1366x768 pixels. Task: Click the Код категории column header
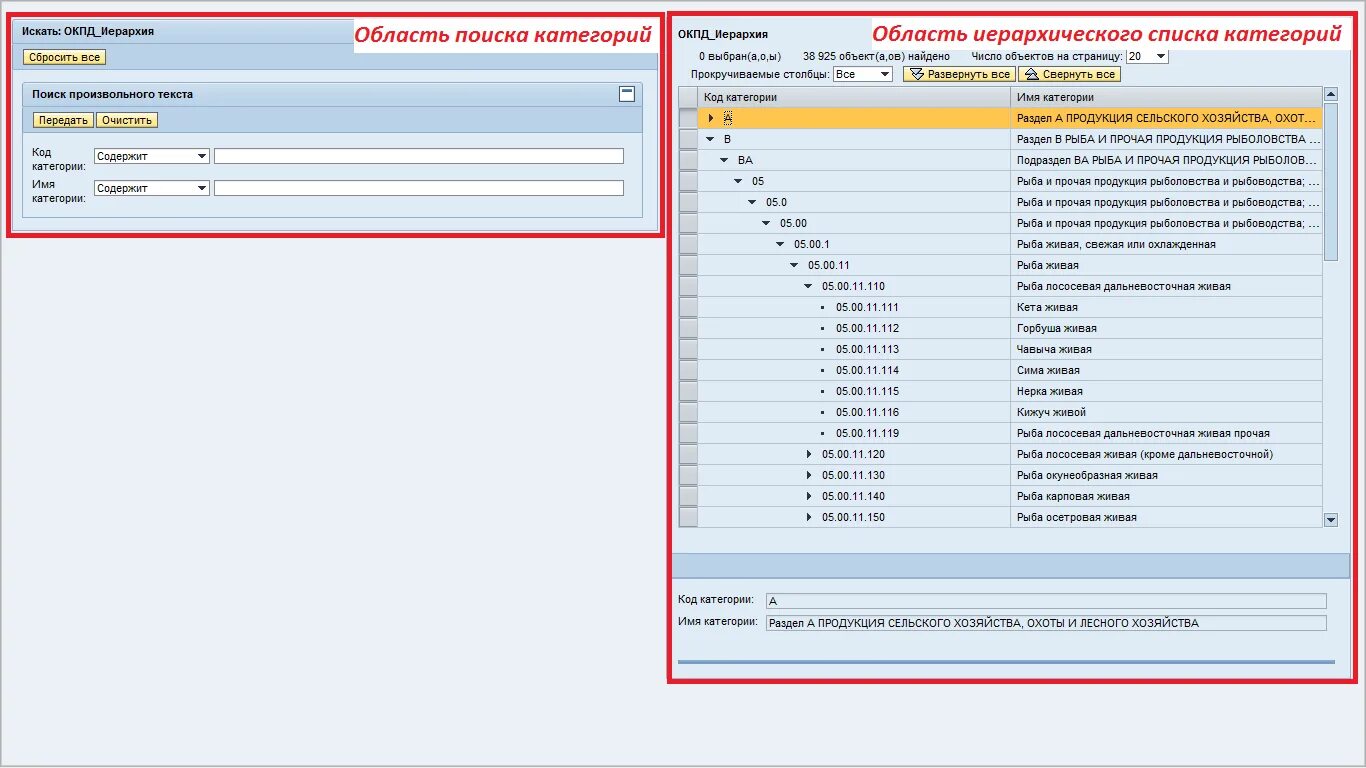click(x=854, y=97)
